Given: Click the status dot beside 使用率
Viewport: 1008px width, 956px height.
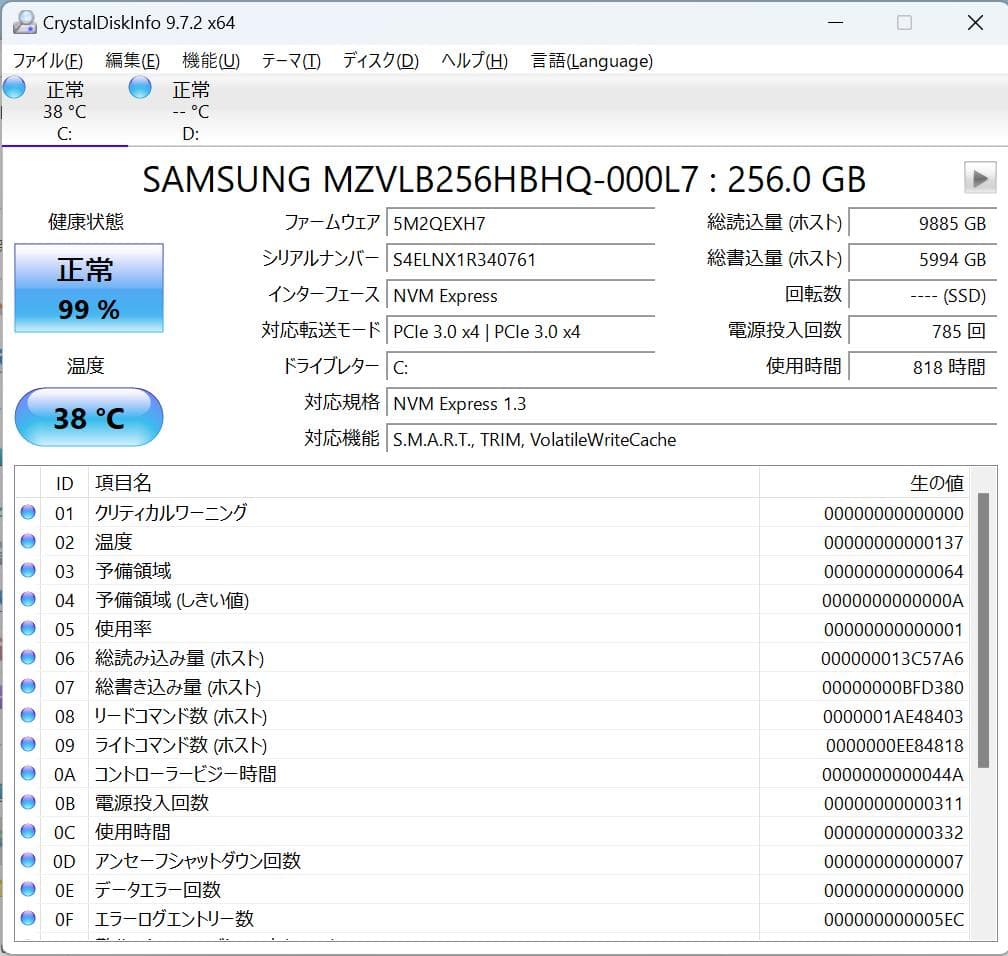Looking at the screenshot, I should pos(29,629).
